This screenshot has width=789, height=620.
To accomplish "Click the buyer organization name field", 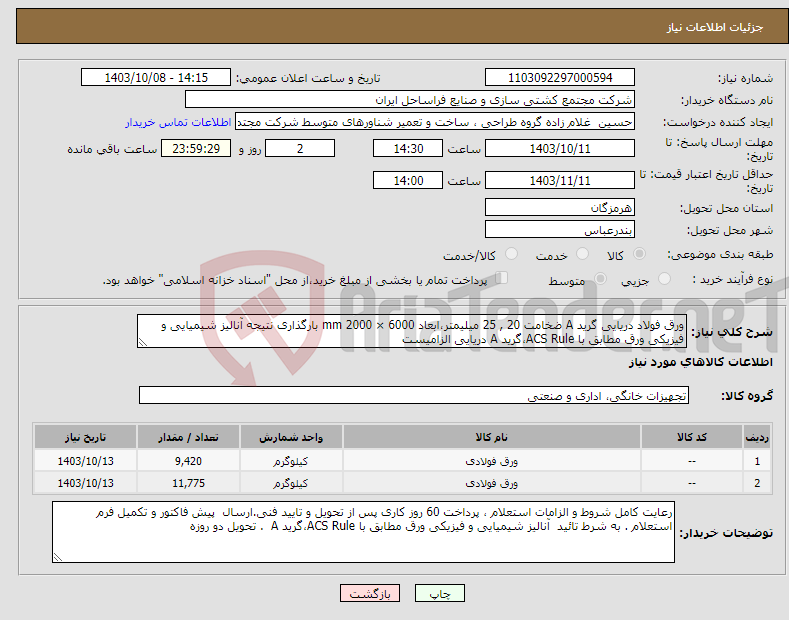I will [x=410, y=100].
